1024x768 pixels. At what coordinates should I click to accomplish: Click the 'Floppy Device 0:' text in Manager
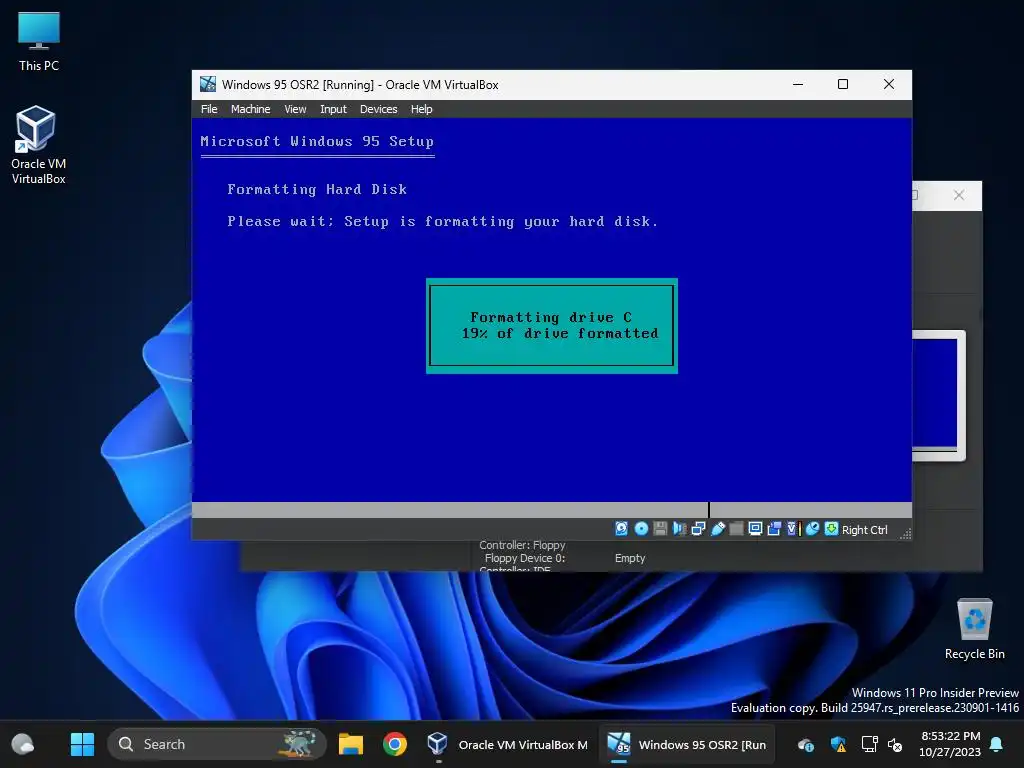tap(524, 558)
